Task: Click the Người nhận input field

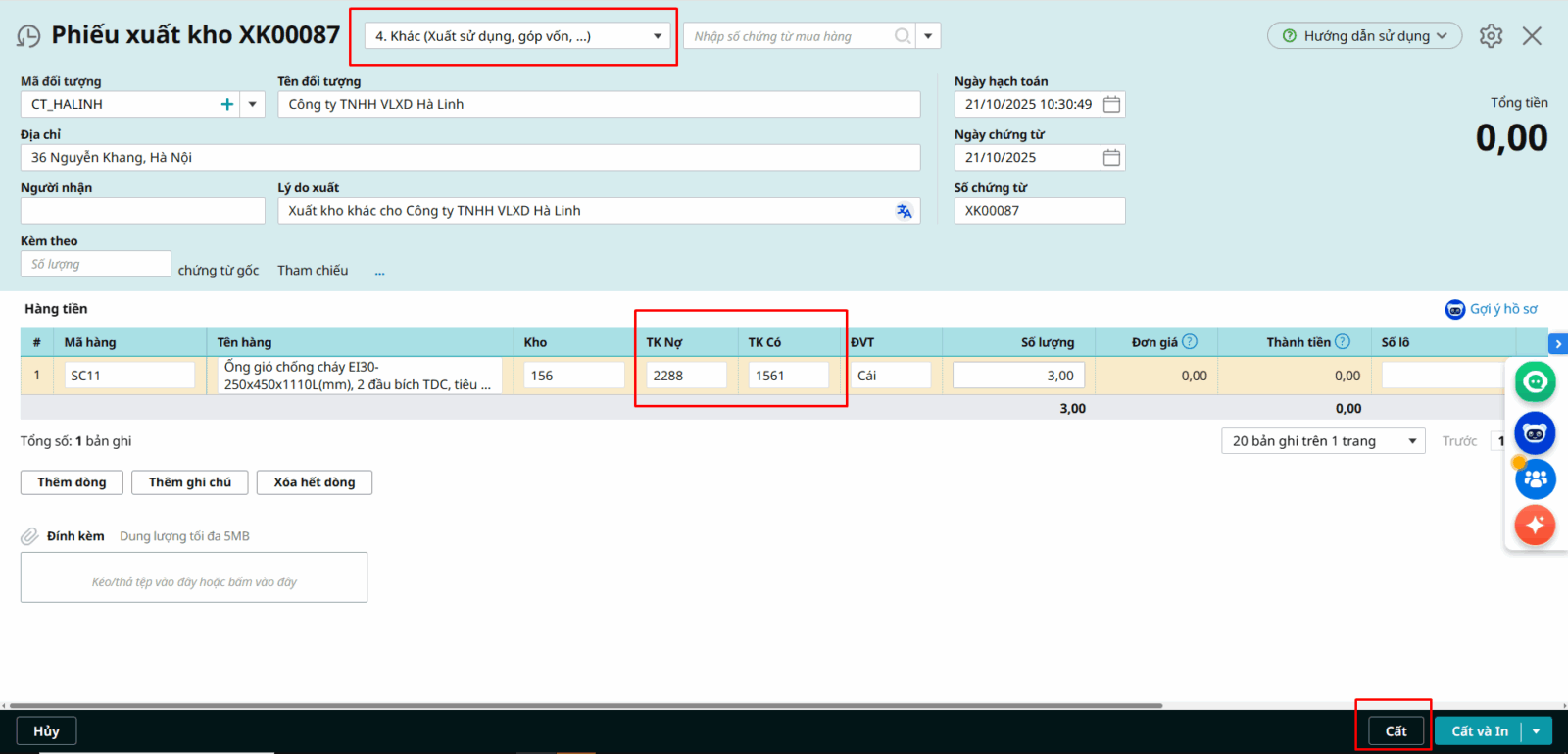Action: (x=143, y=211)
